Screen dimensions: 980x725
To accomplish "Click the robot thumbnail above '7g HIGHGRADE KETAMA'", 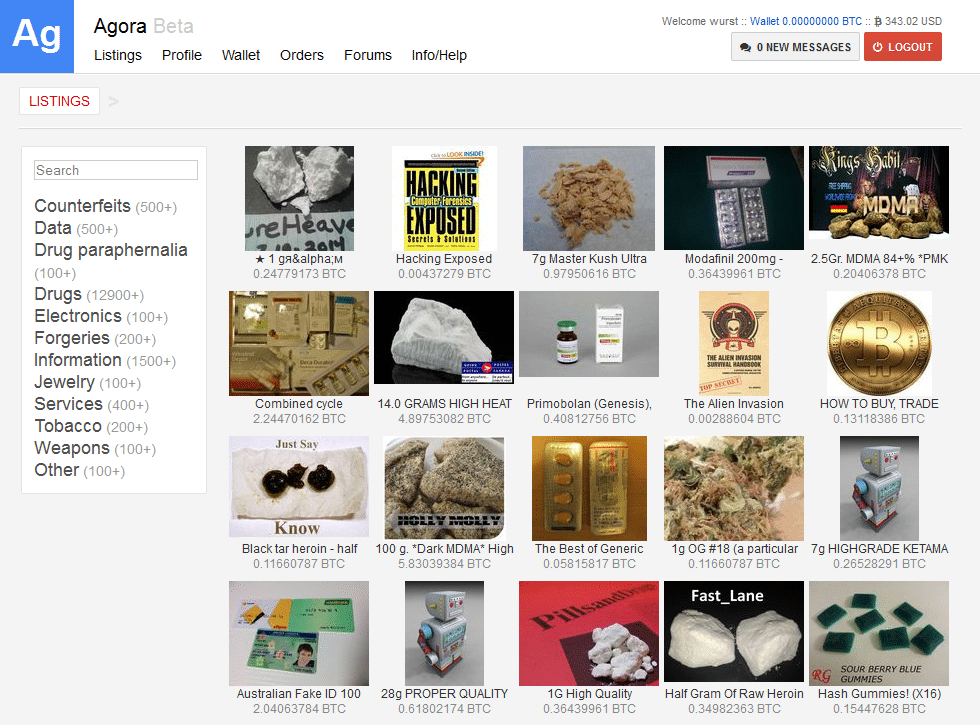I will pos(879,488).
